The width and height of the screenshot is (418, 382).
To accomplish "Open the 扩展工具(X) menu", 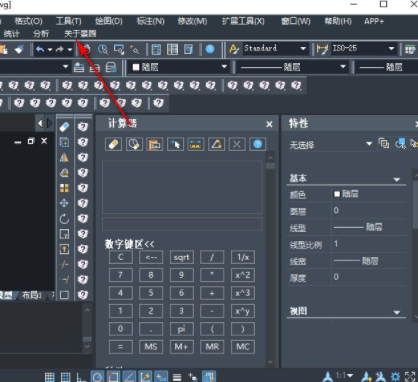I will pos(243,21).
